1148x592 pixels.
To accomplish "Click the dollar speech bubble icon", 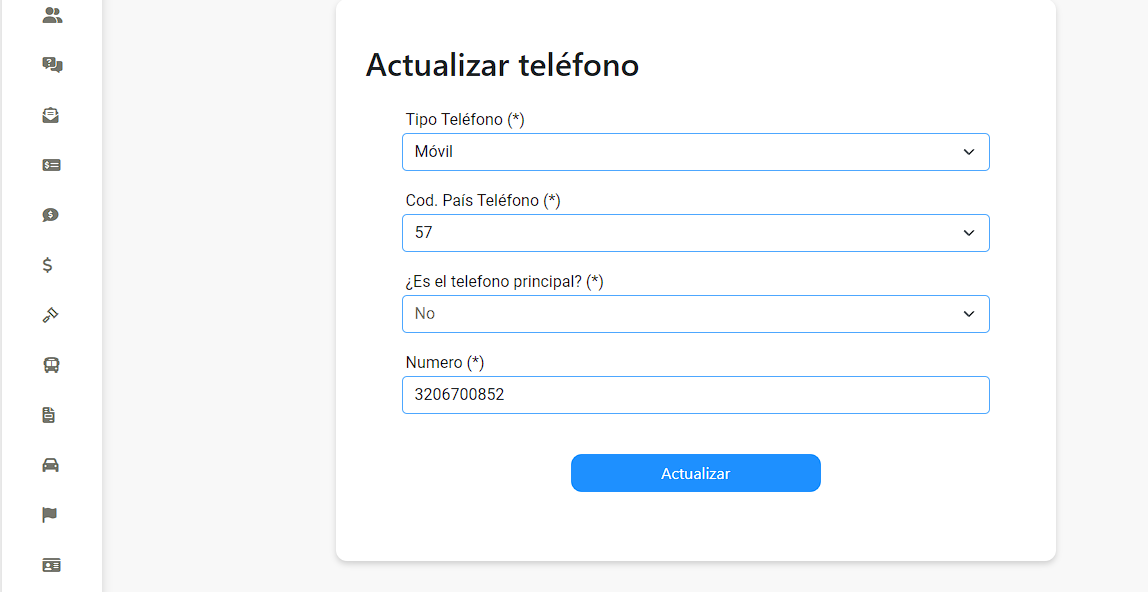I will point(51,215).
